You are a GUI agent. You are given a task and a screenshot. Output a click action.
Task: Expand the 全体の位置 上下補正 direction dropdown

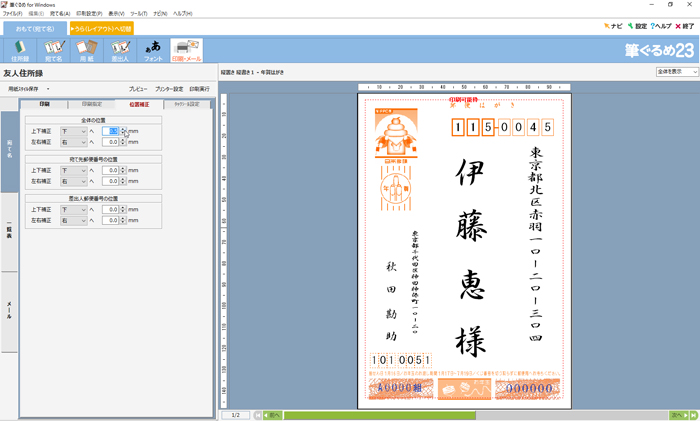point(81,131)
